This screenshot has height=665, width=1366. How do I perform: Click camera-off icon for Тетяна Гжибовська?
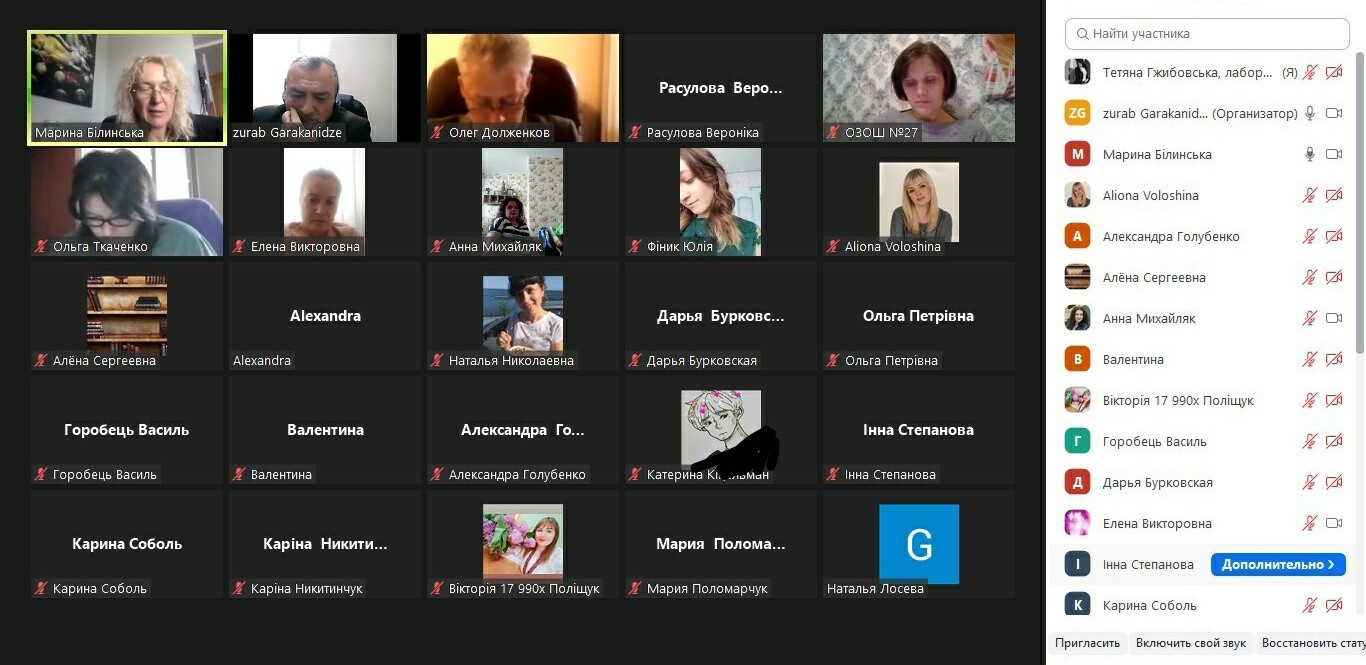(1334, 72)
